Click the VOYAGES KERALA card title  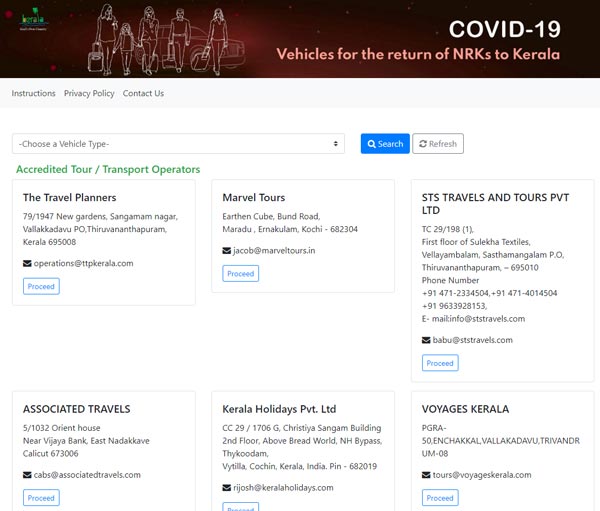tap(465, 409)
